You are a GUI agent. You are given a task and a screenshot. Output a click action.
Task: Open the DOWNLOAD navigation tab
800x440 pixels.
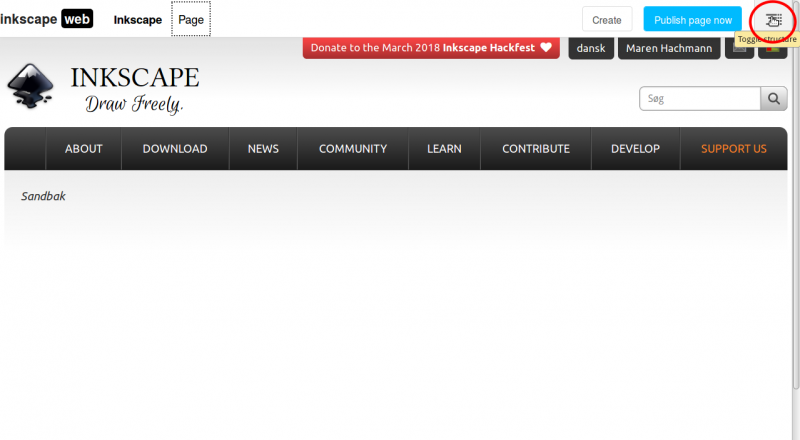pos(175,149)
